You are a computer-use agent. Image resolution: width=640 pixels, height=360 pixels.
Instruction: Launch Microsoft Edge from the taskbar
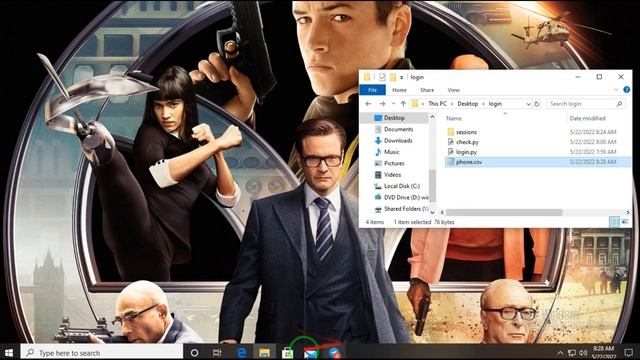point(241,353)
